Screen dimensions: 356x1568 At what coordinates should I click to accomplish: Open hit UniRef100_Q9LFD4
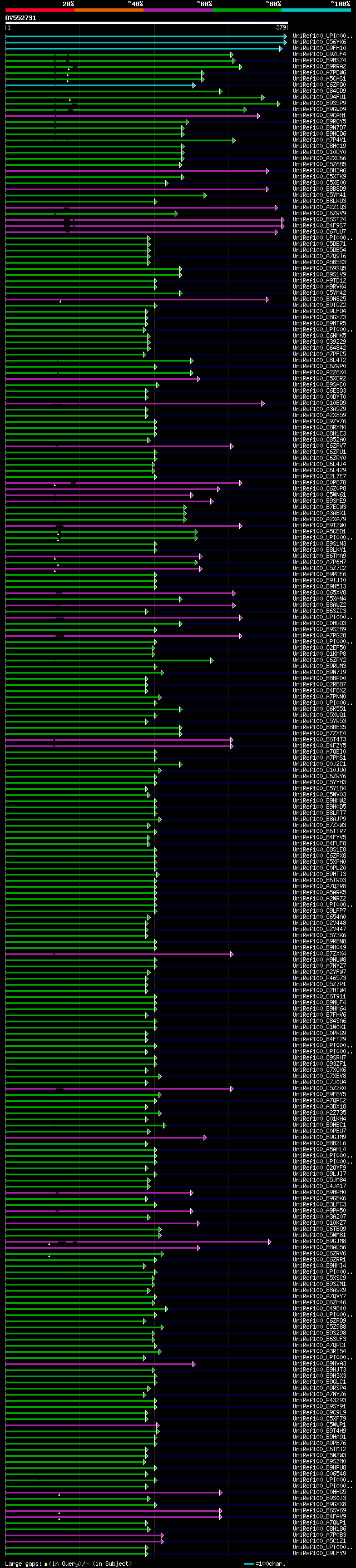coord(319,311)
